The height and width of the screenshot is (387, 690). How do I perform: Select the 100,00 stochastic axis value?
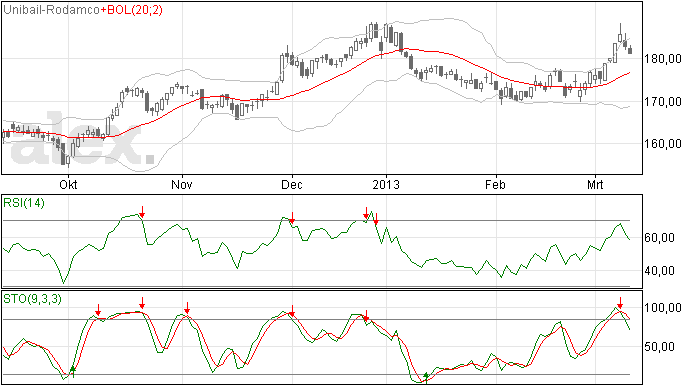click(x=663, y=308)
